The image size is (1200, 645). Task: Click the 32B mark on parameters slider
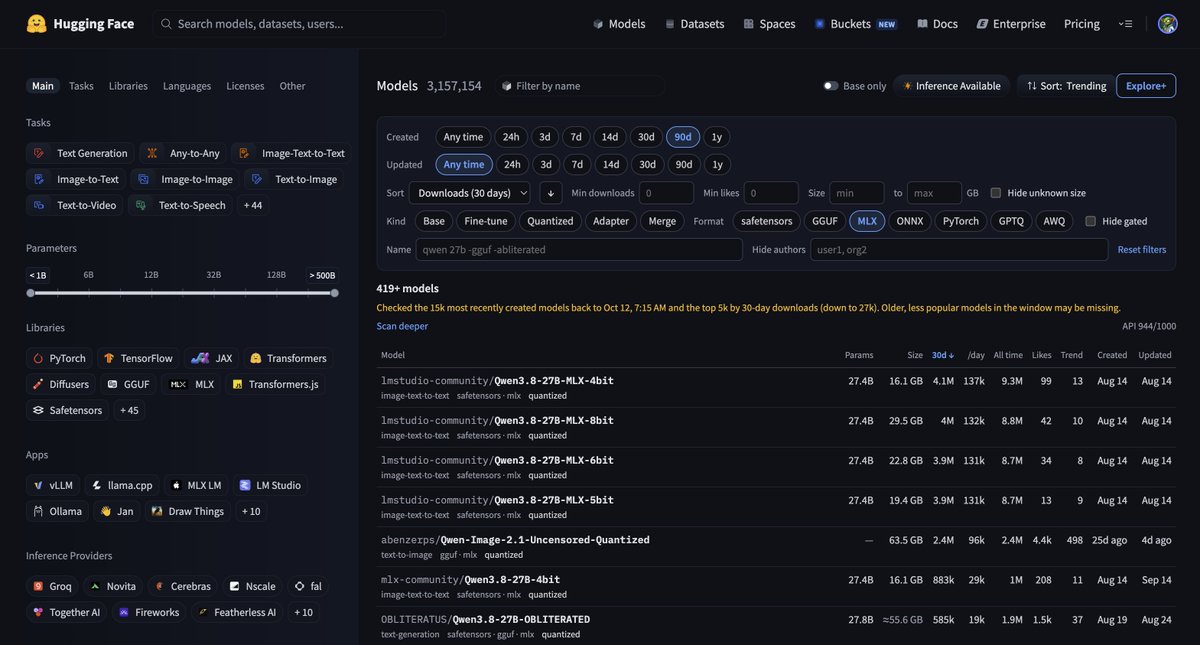point(213,274)
